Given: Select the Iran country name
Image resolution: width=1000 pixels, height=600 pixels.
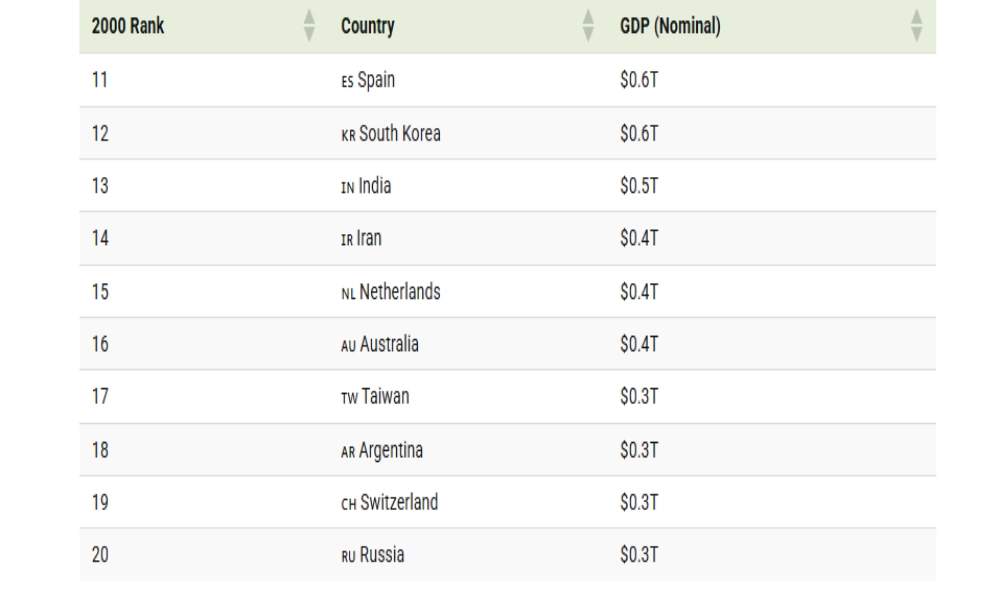Looking at the screenshot, I should coord(375,240).
